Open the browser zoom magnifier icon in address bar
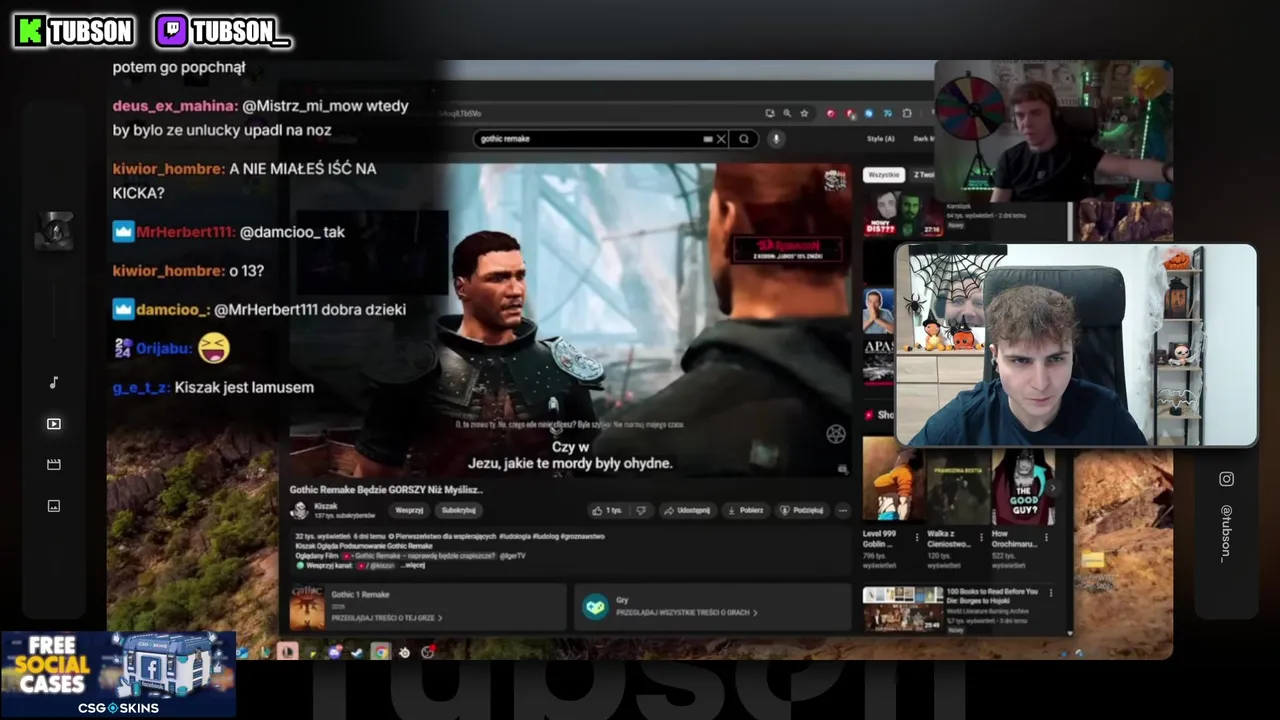 pos(787,114)
